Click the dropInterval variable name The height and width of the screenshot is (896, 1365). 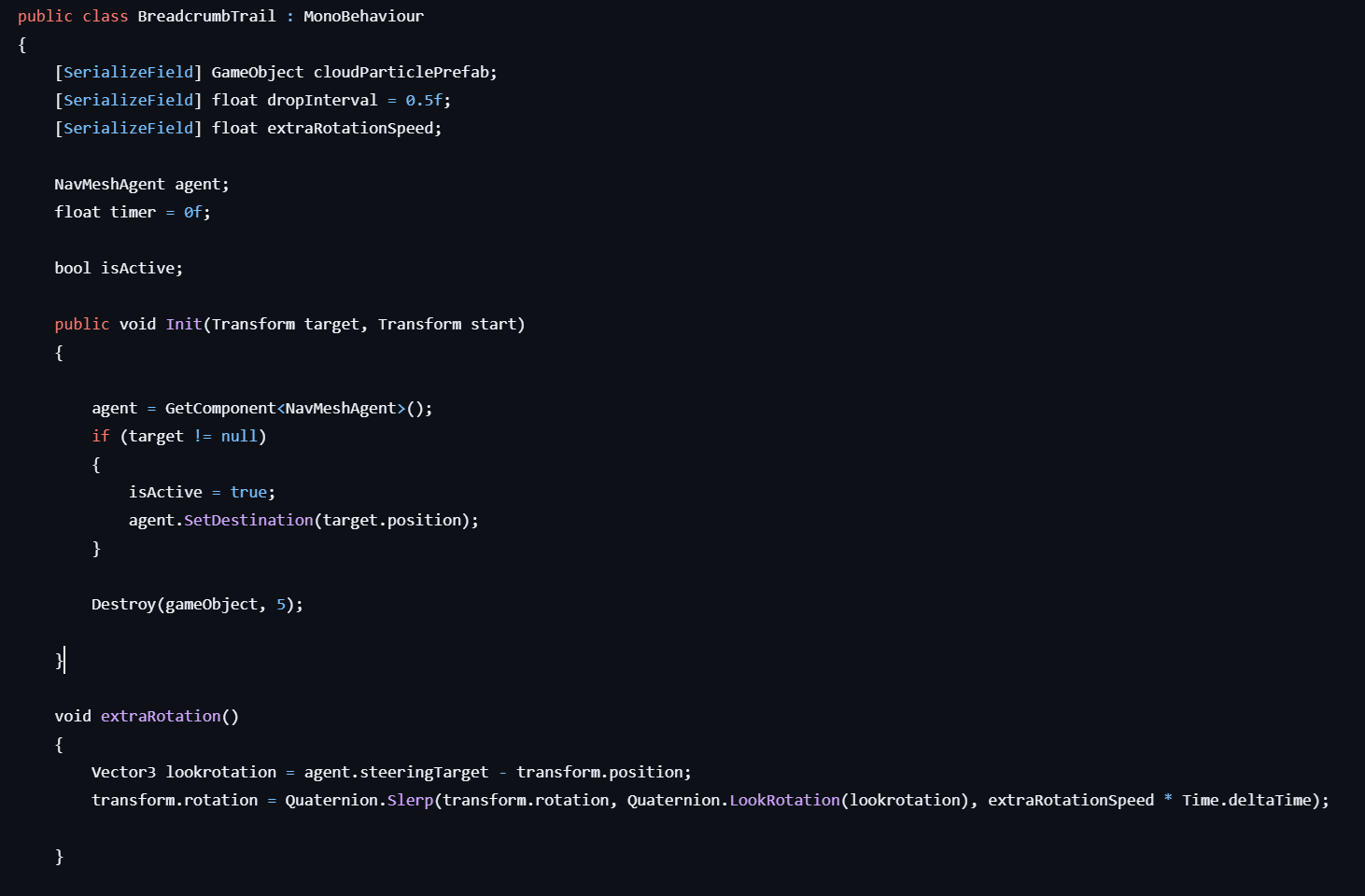pyautogui.click(x=322, y=100)
